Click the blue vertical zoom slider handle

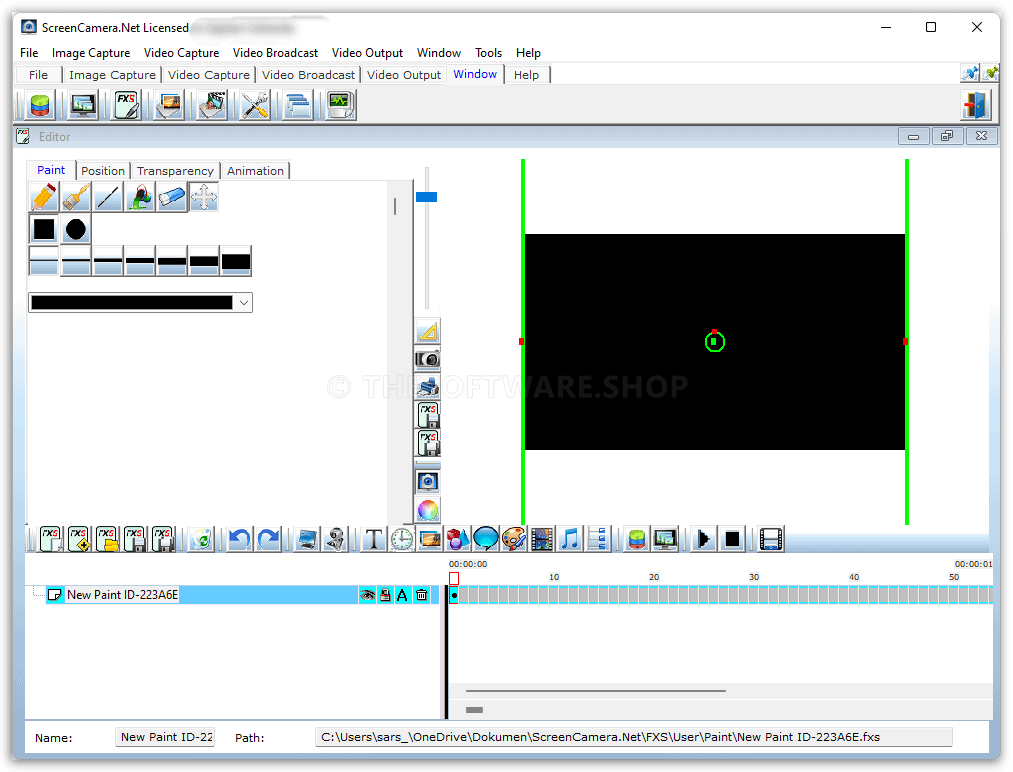[426, 197]
